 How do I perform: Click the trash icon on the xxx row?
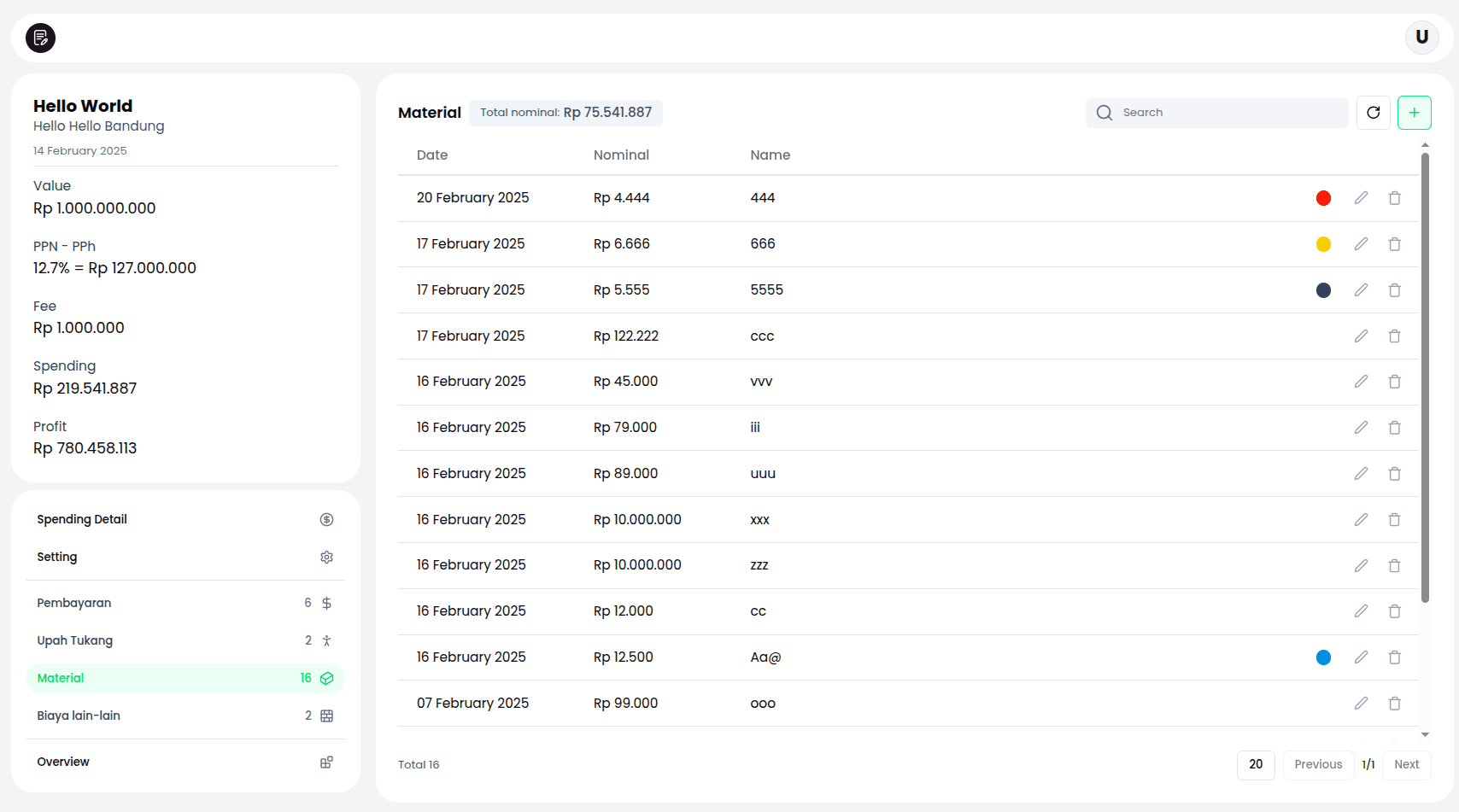click(1394, 520)
